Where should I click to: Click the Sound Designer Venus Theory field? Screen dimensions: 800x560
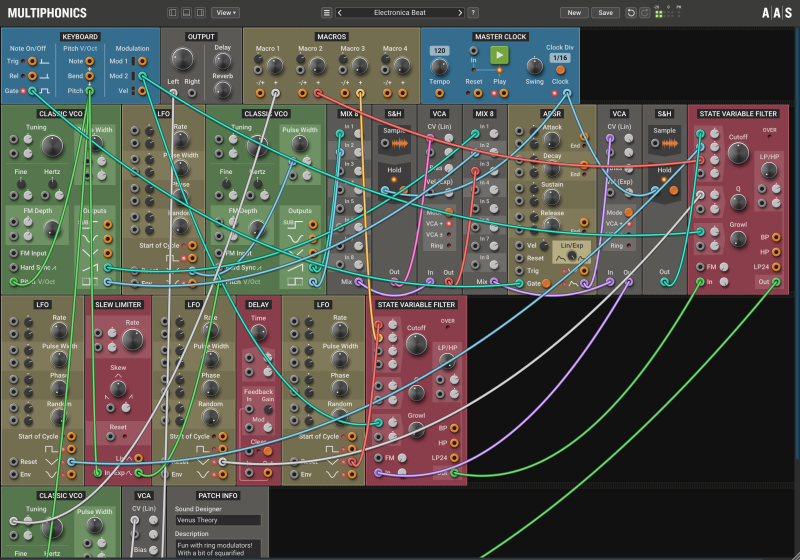(218, 520)
